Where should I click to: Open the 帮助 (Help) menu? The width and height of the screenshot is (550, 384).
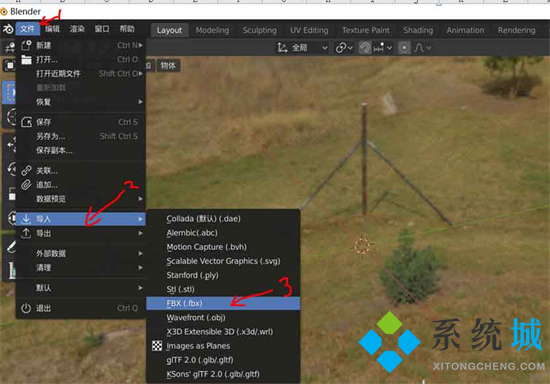point(127,29)
